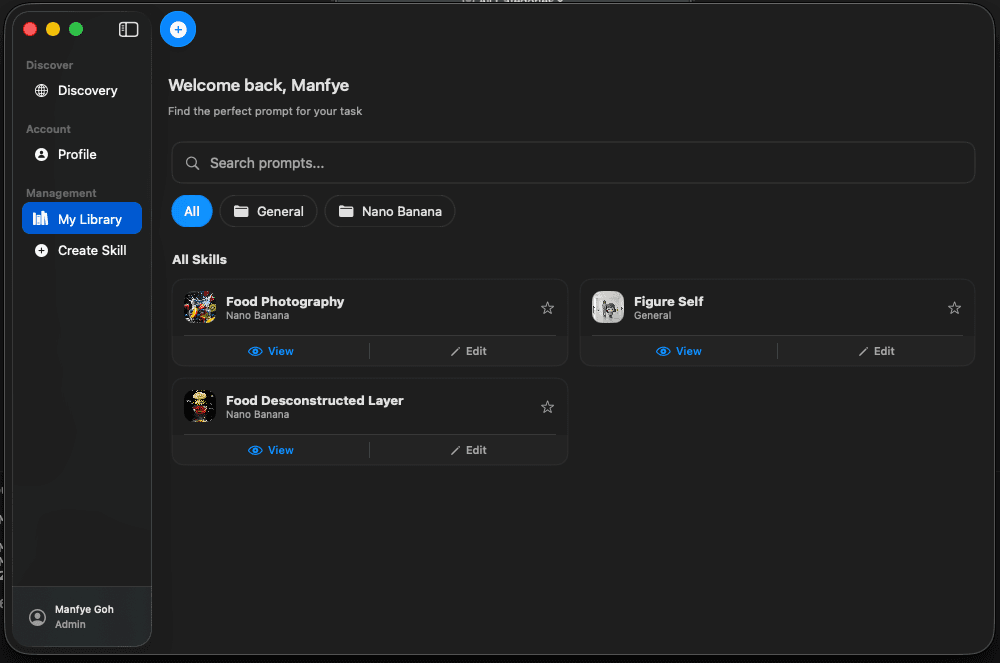
Task: View the Food Desconstructed Layer skill
Action: [x=271, y=450]
